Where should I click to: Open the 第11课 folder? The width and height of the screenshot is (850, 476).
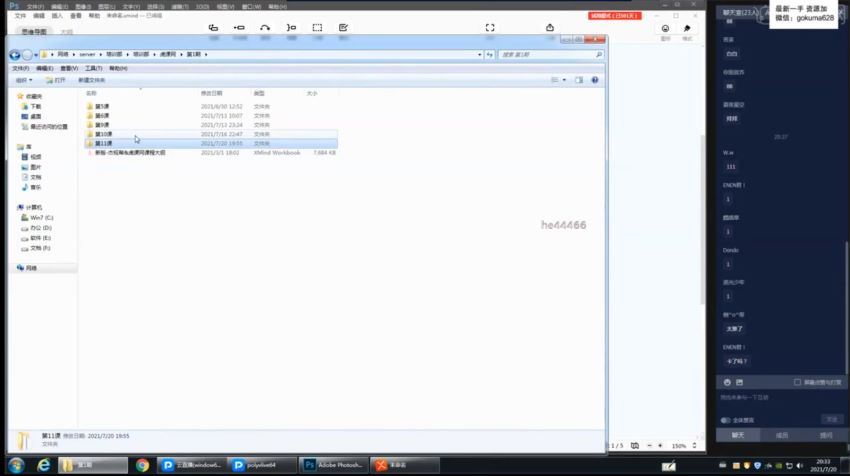pos(103,143)
